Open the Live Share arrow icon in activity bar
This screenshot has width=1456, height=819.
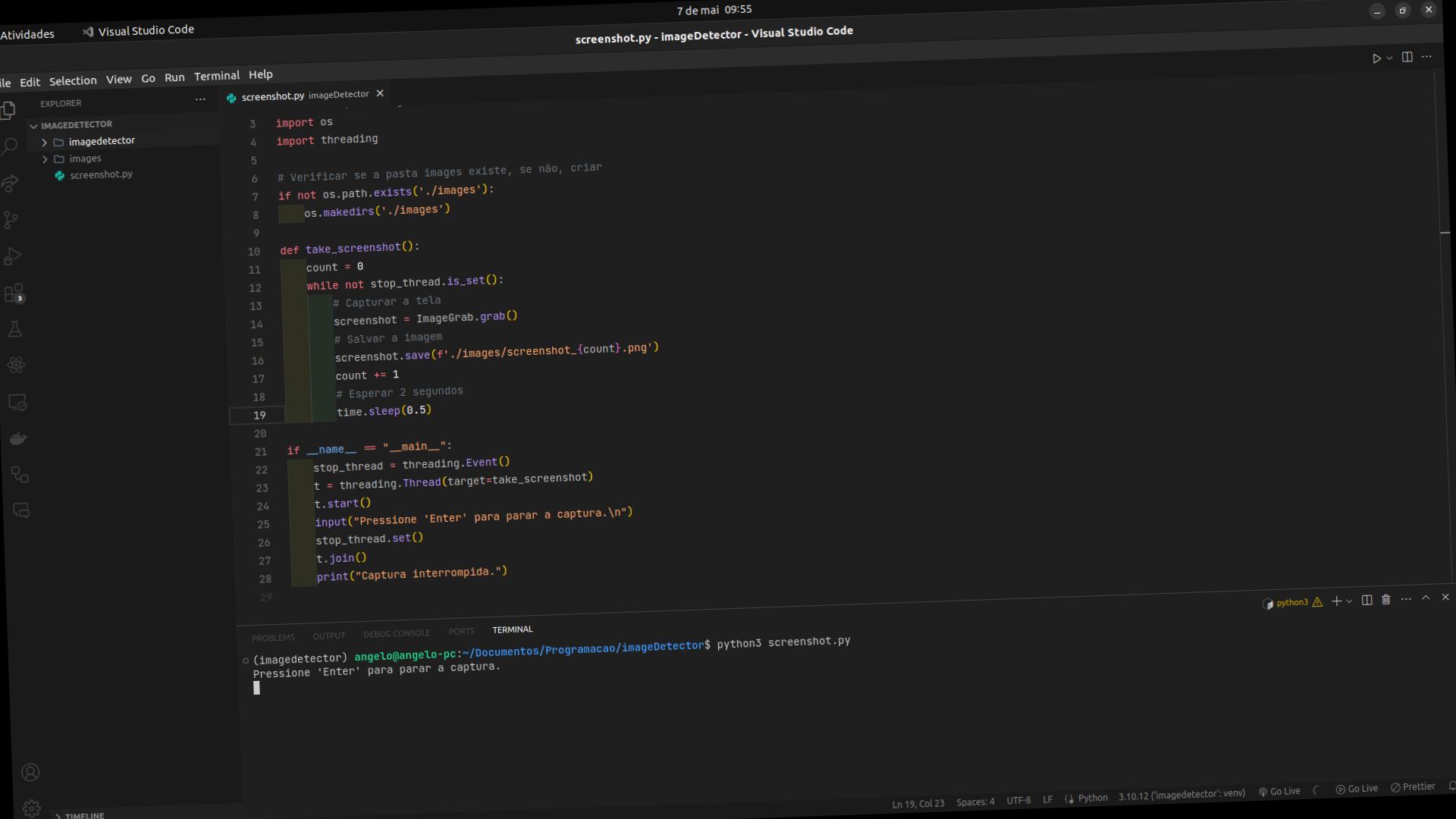(x=10, y=184)
